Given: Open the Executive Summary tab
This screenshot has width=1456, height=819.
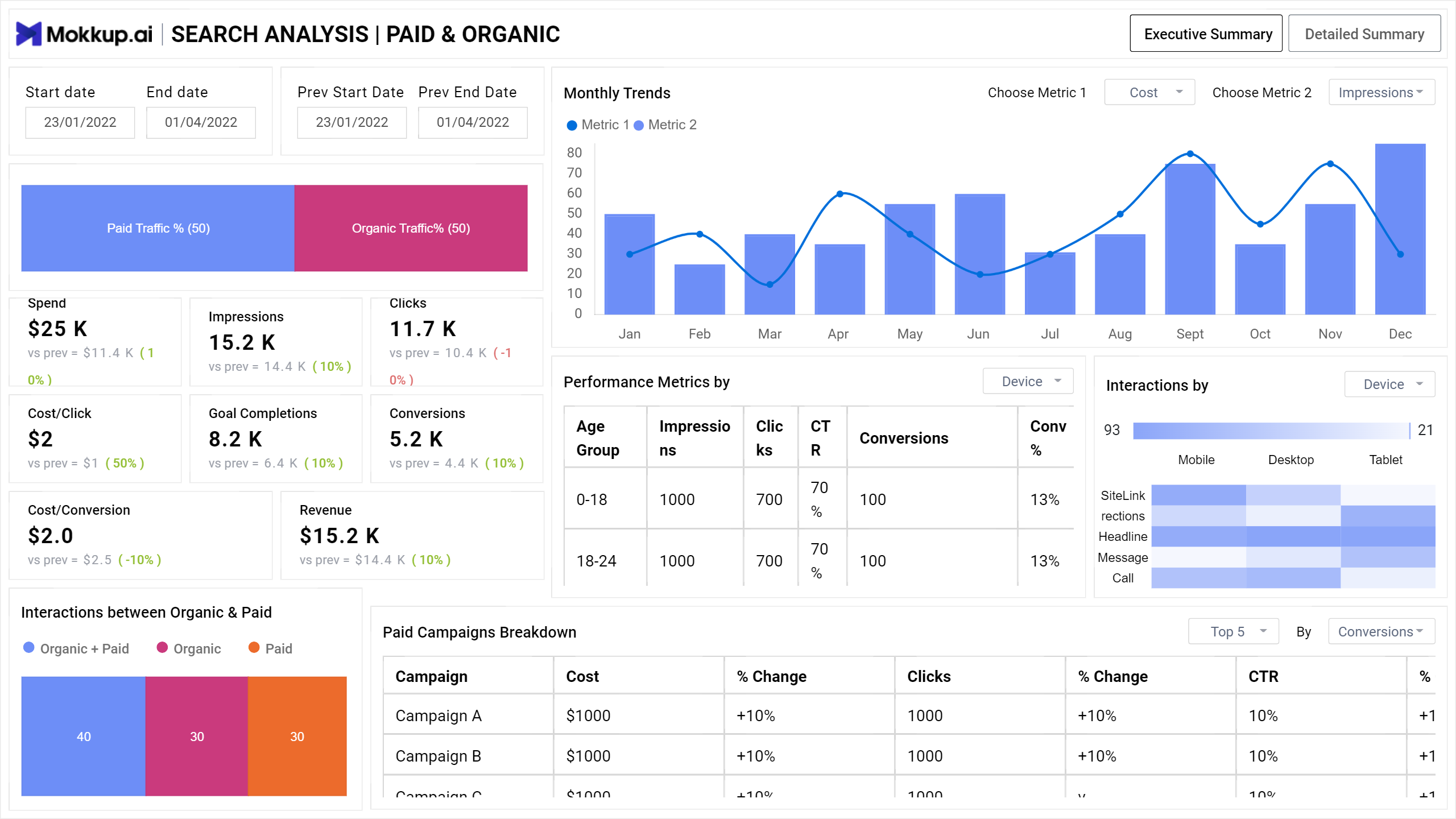Looking at the screenshot, I should [1206, 34].
